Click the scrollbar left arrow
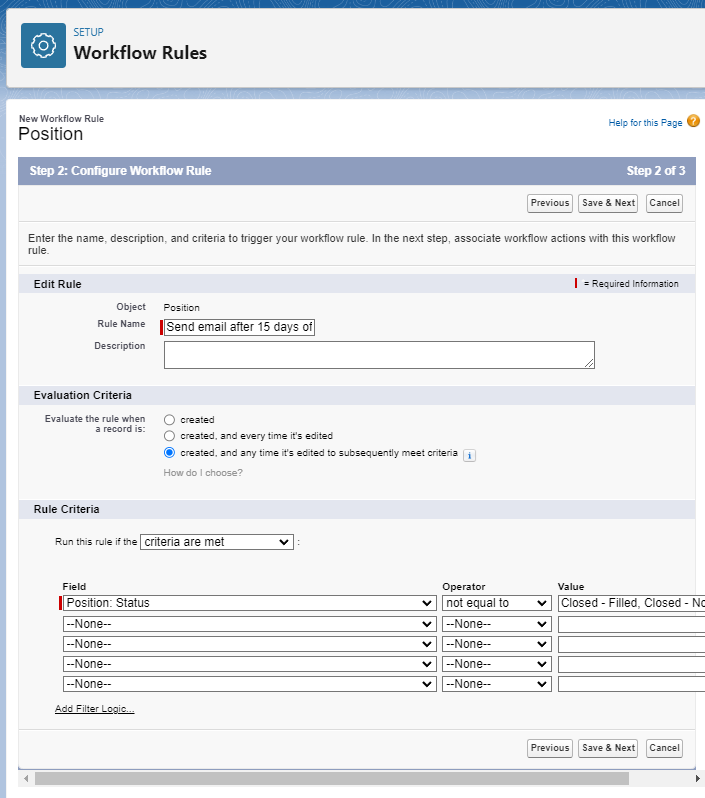705x798 pixels. [x=25, y=778]
